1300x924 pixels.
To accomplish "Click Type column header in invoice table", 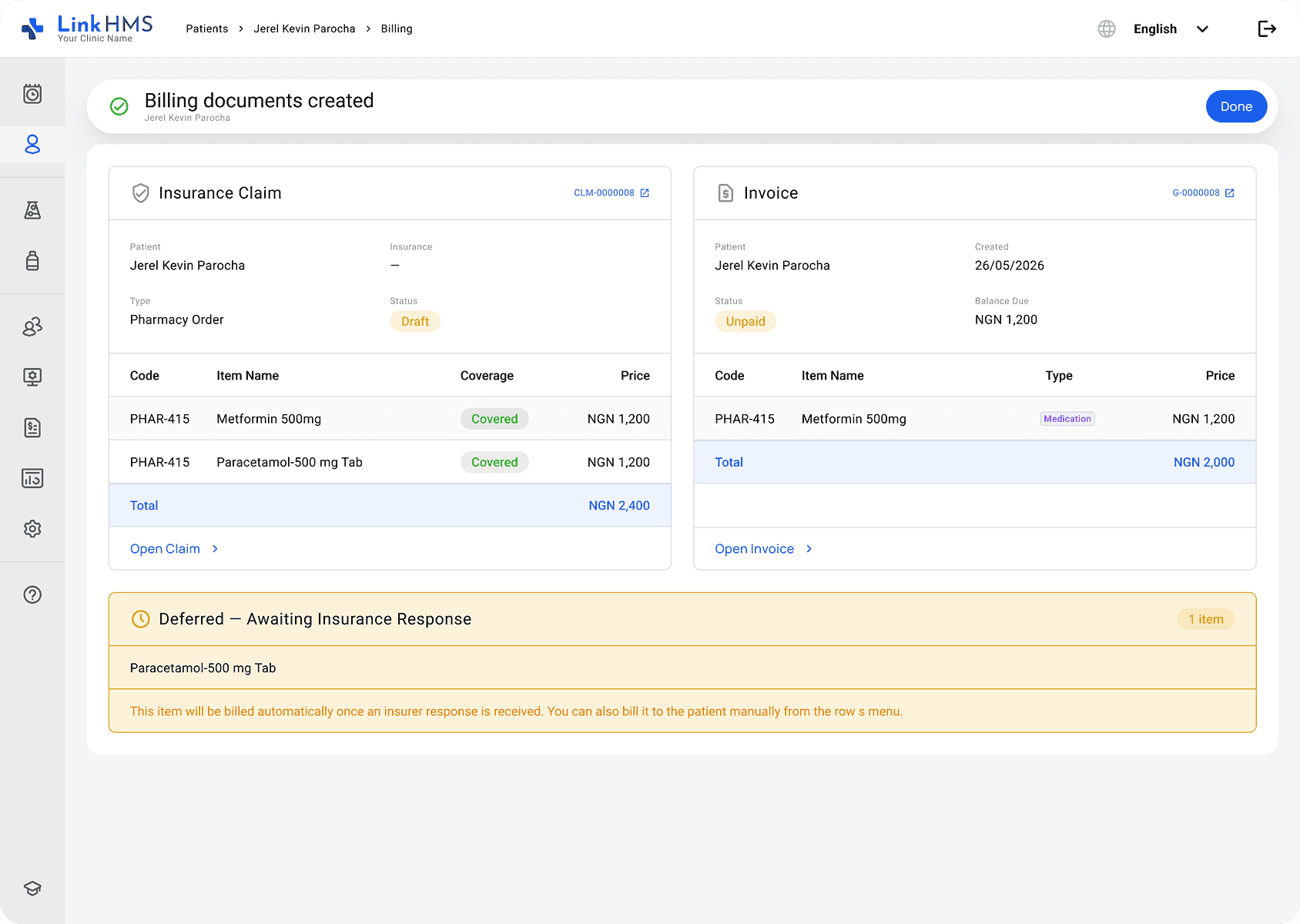I will coord(1059,376).
